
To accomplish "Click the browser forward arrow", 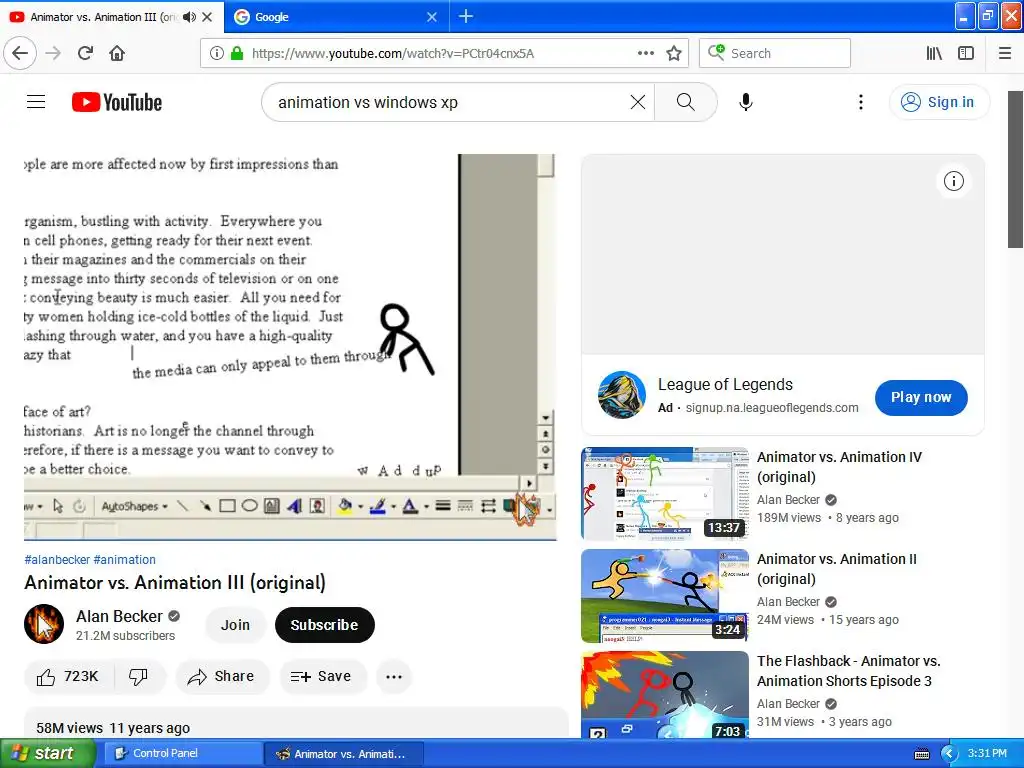I will coord(53,53).
